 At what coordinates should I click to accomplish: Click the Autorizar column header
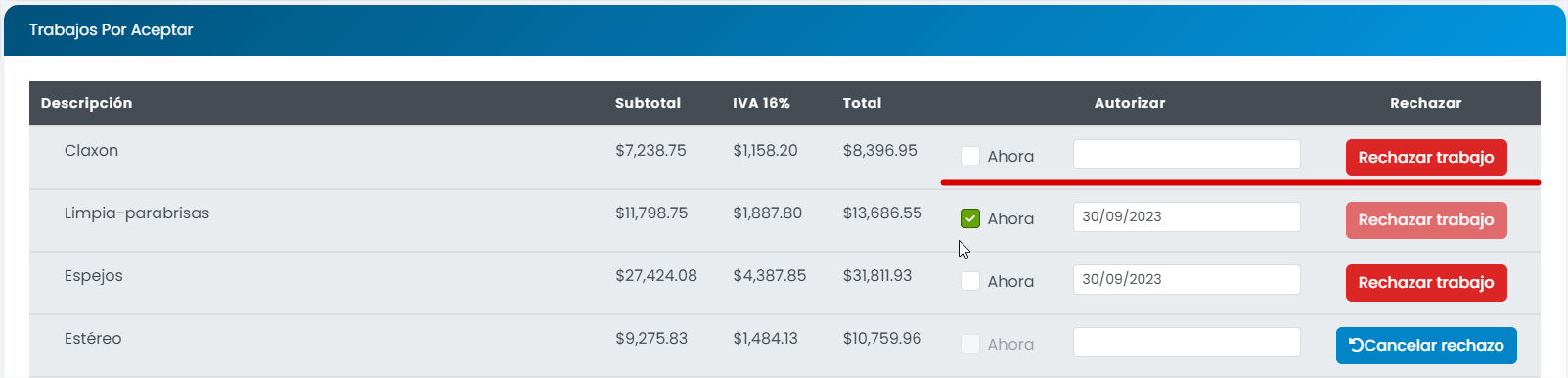pyautogui.click(x=1130, y=103)
